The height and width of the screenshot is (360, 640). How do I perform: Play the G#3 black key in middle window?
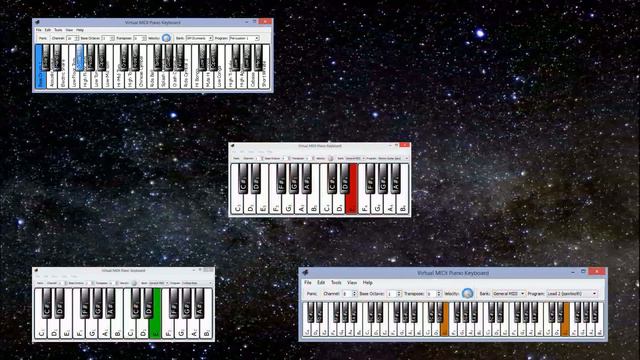(x=294, y=179)
